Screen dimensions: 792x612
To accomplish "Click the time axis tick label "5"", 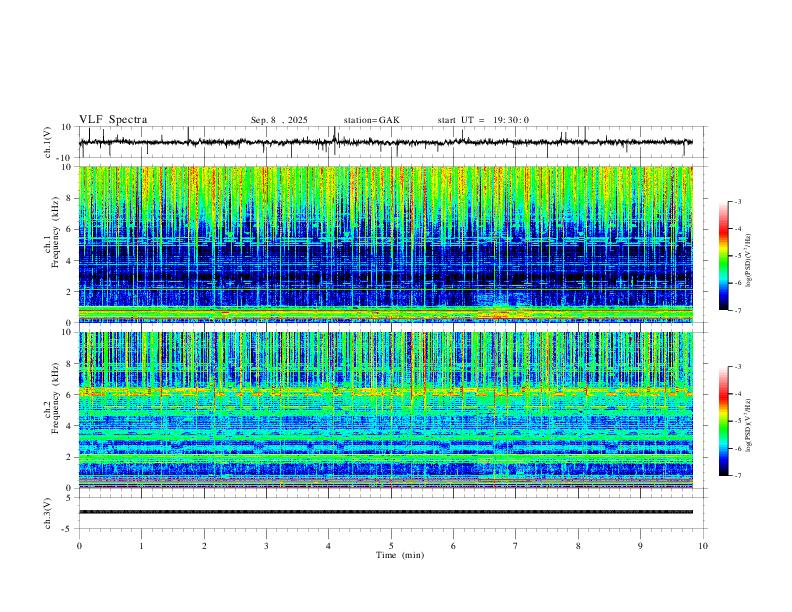I will (391, 546).
